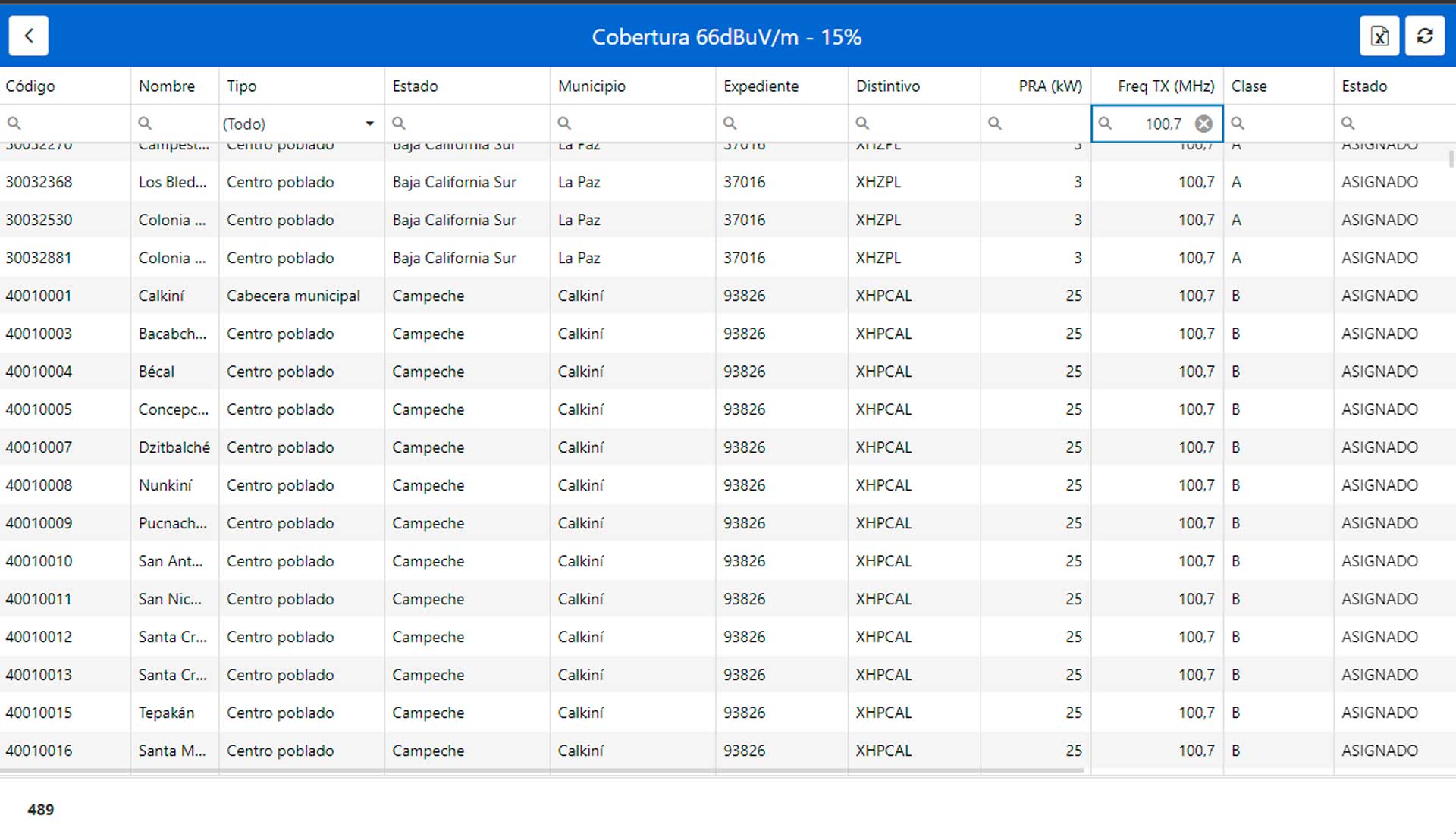Select row with código 30032530
The height and width of the screenshot is (834, 1456).
click(728, 220)
